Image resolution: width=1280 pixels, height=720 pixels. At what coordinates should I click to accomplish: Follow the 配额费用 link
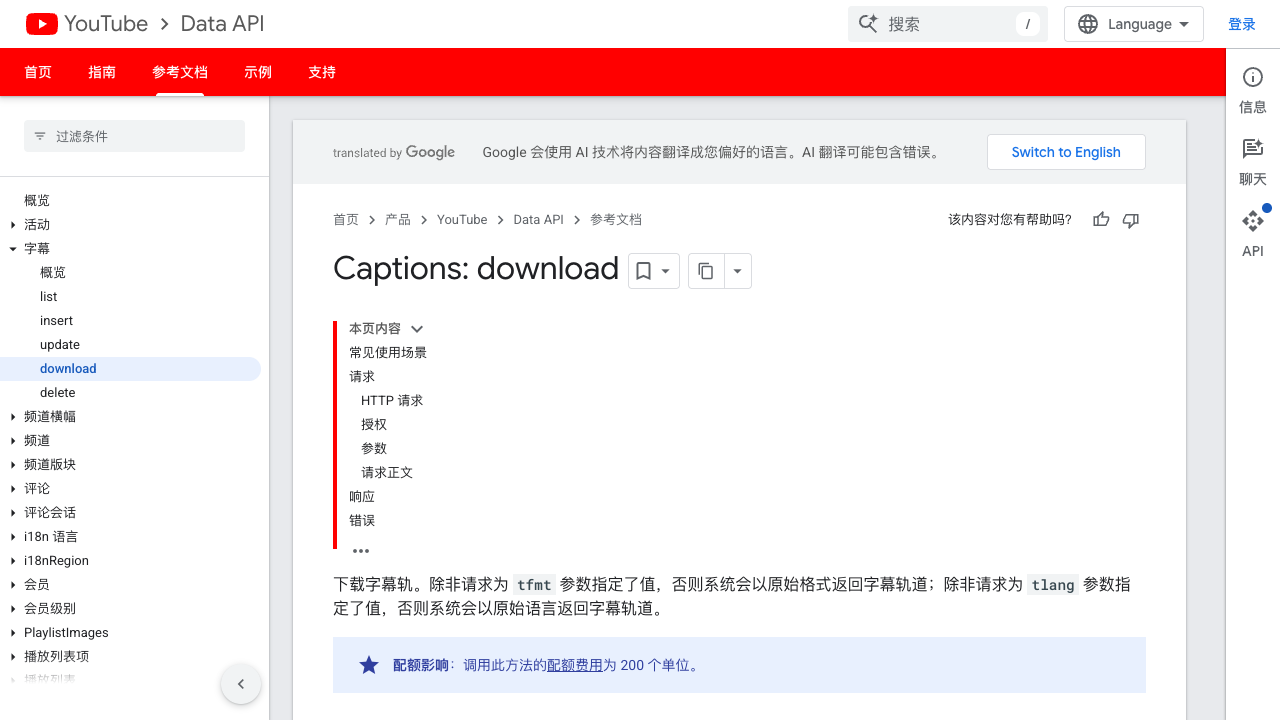(575, 665)
